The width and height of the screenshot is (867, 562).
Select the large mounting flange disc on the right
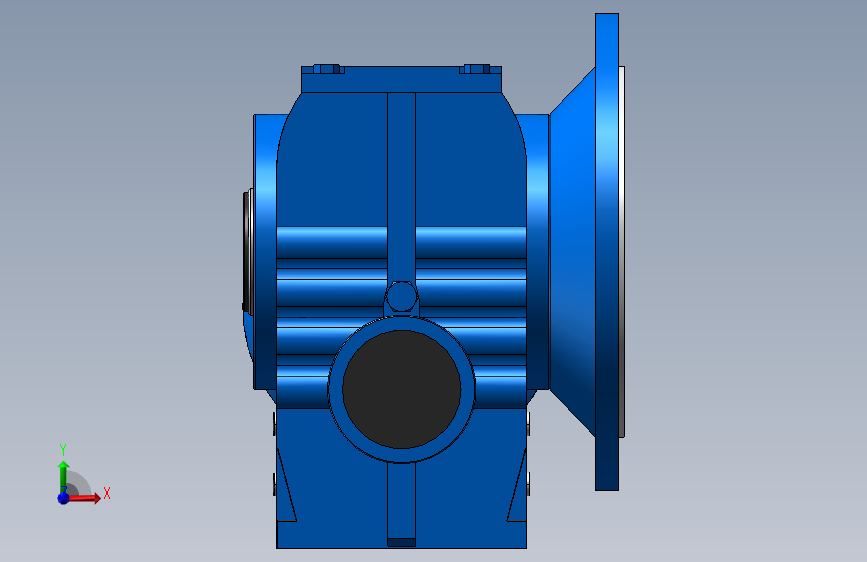(x=607, y=252)
